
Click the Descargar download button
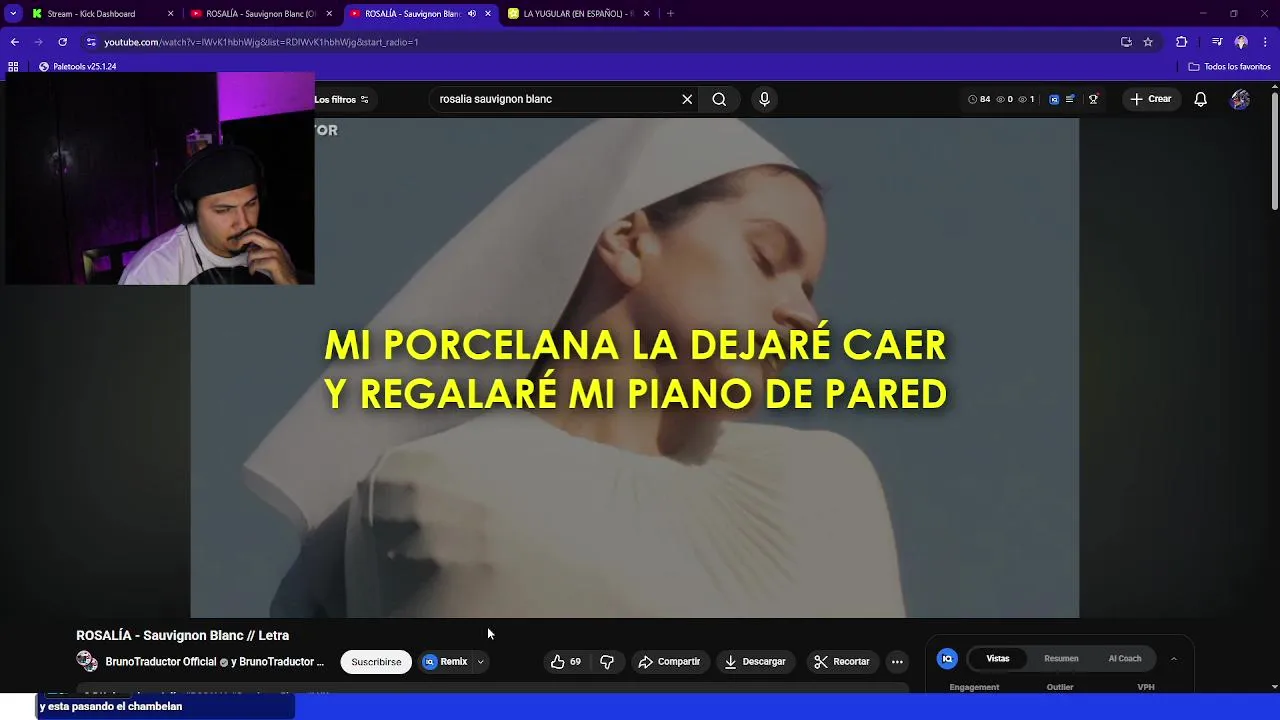755,662
